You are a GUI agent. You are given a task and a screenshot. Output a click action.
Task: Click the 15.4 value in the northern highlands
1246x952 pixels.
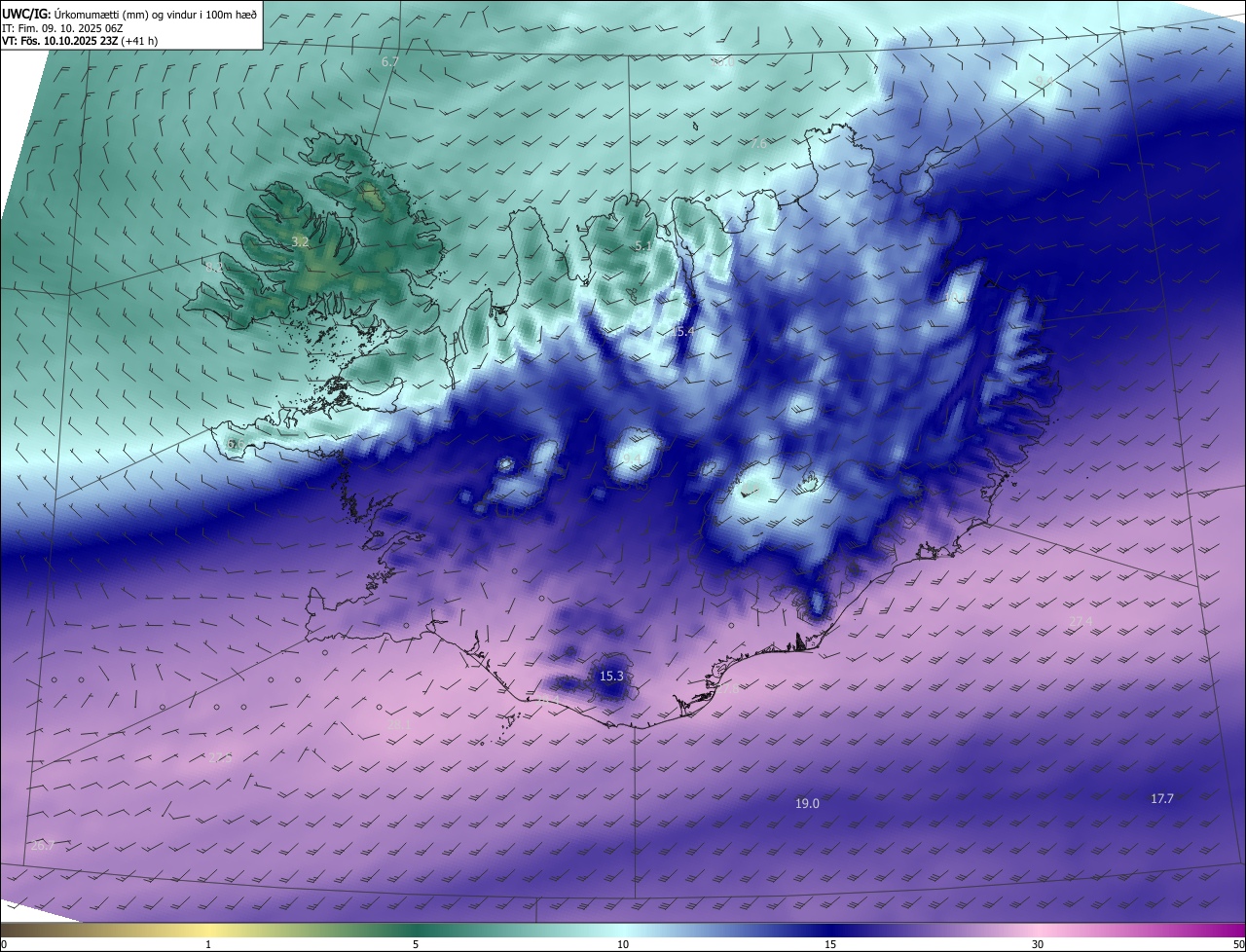(x=682, y=332)
